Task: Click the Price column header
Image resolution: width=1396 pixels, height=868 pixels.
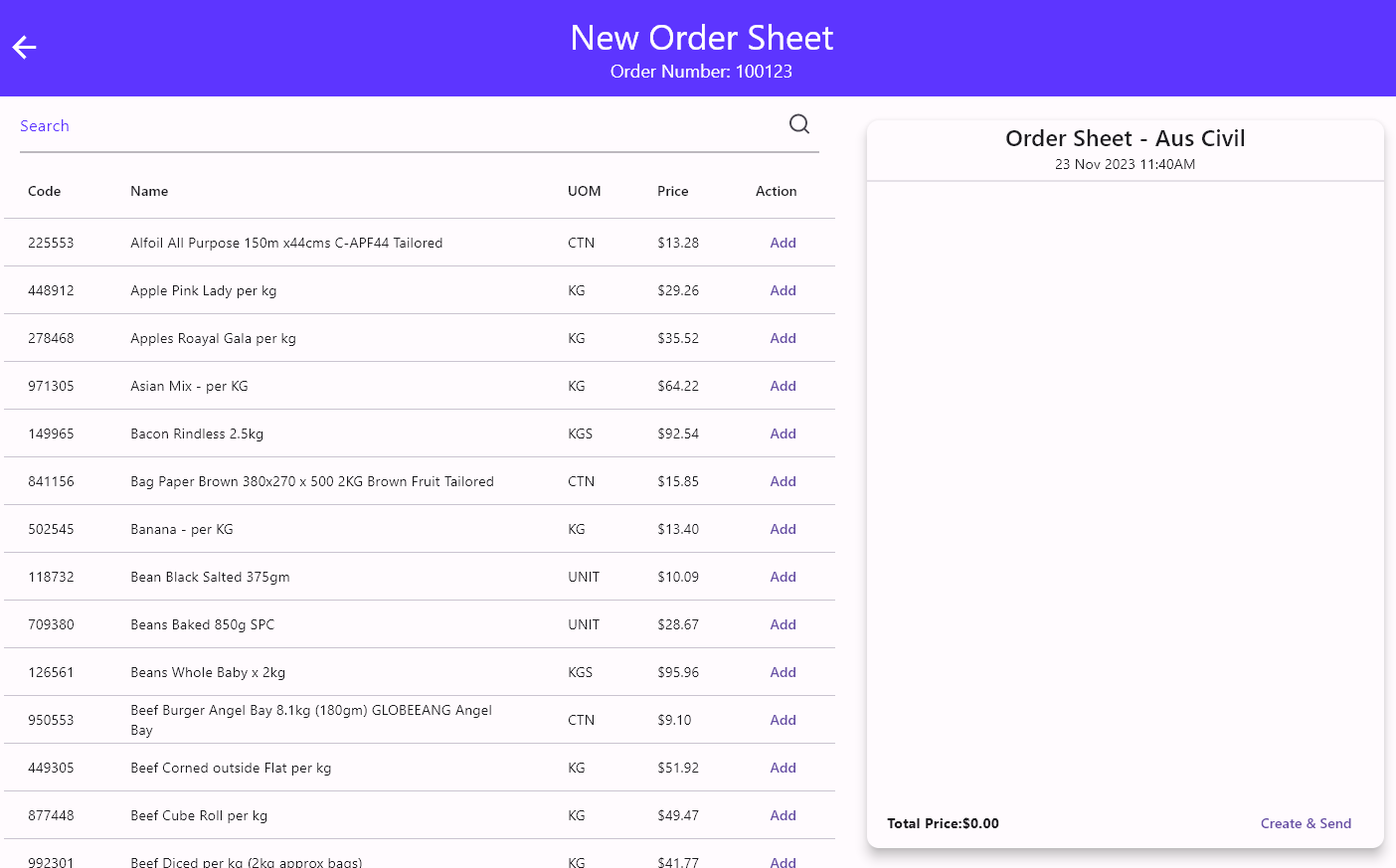Action: point(672,191)
